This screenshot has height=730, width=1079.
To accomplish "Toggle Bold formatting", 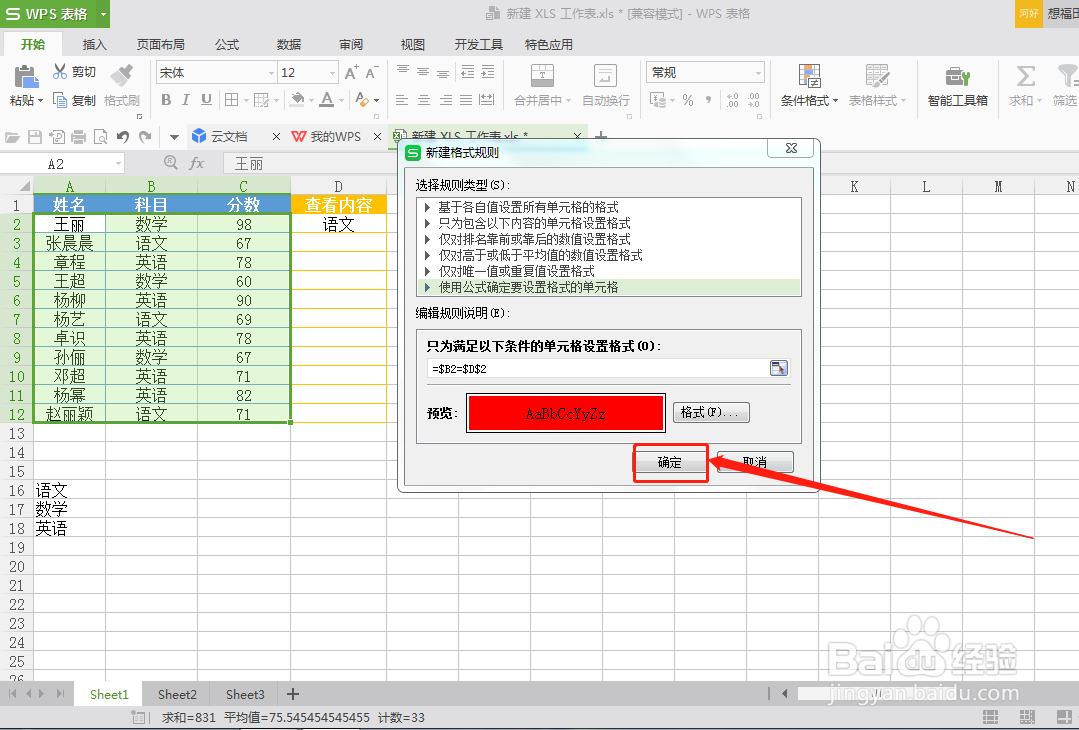I will click(166, 100).
